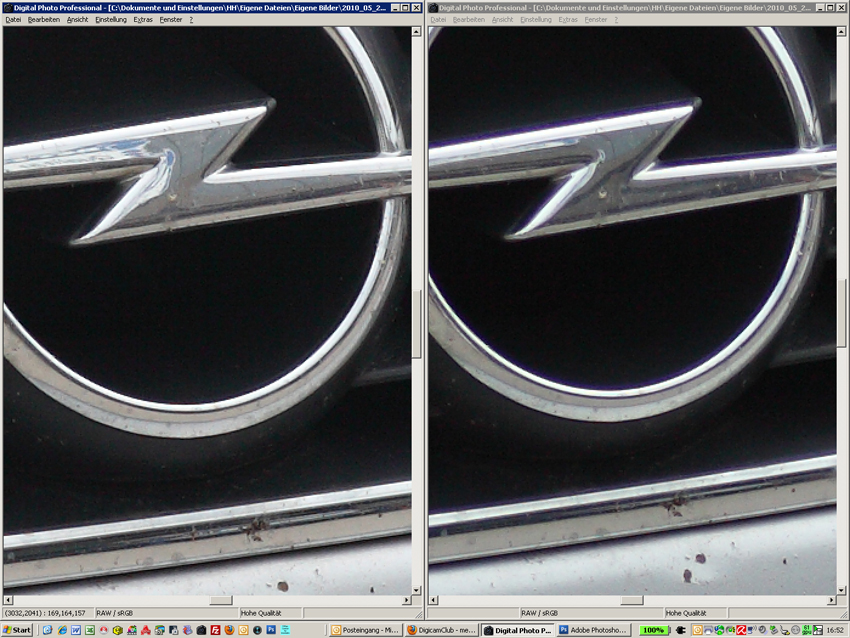The width and height of the screenshot is (850, 638).
Task: Switch to Adobe Photosho... taskbar button
Action: point(594,630)
